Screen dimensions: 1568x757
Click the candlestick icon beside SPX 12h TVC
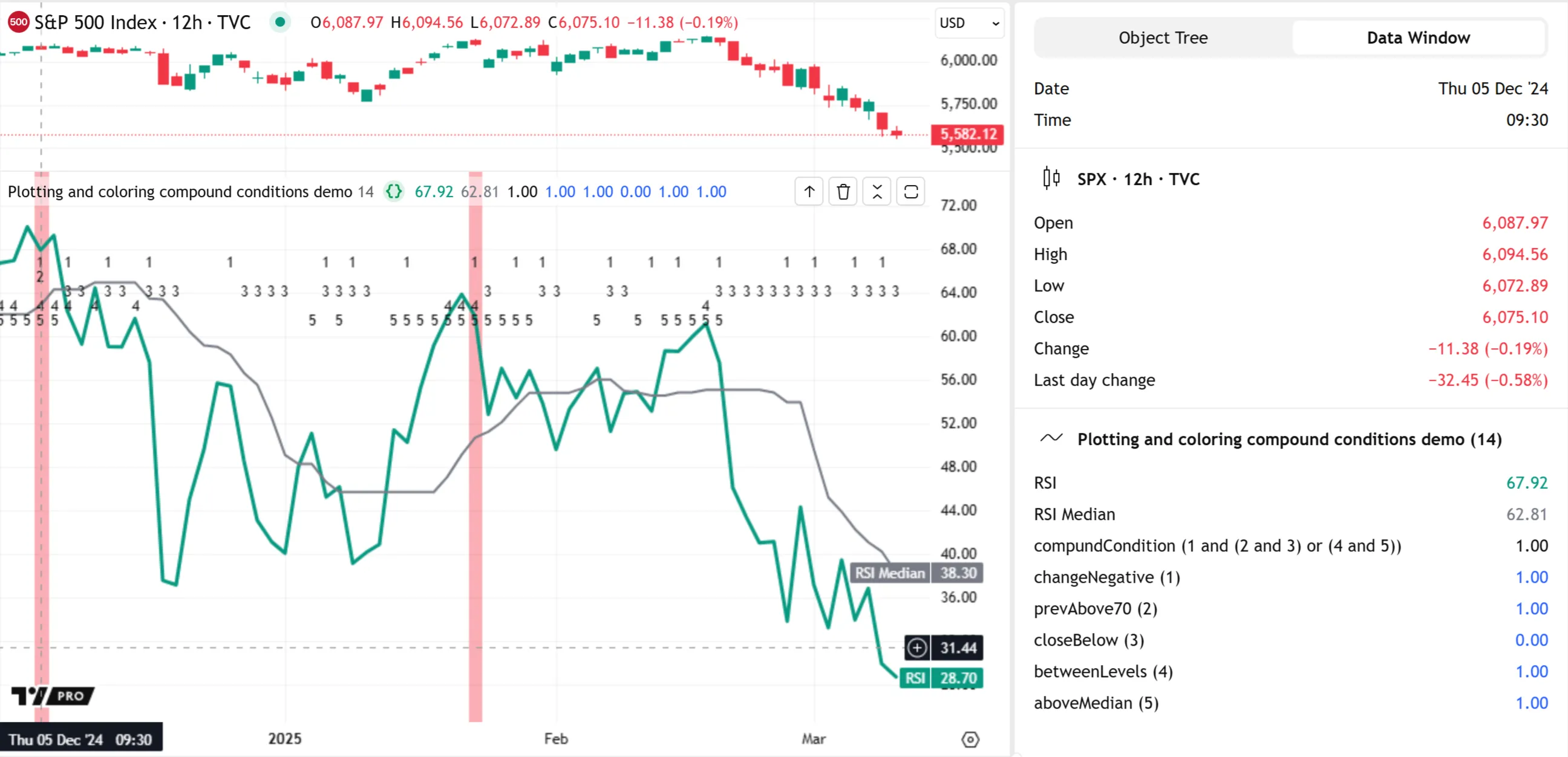pyautogui.click(x=1051, y=178)
